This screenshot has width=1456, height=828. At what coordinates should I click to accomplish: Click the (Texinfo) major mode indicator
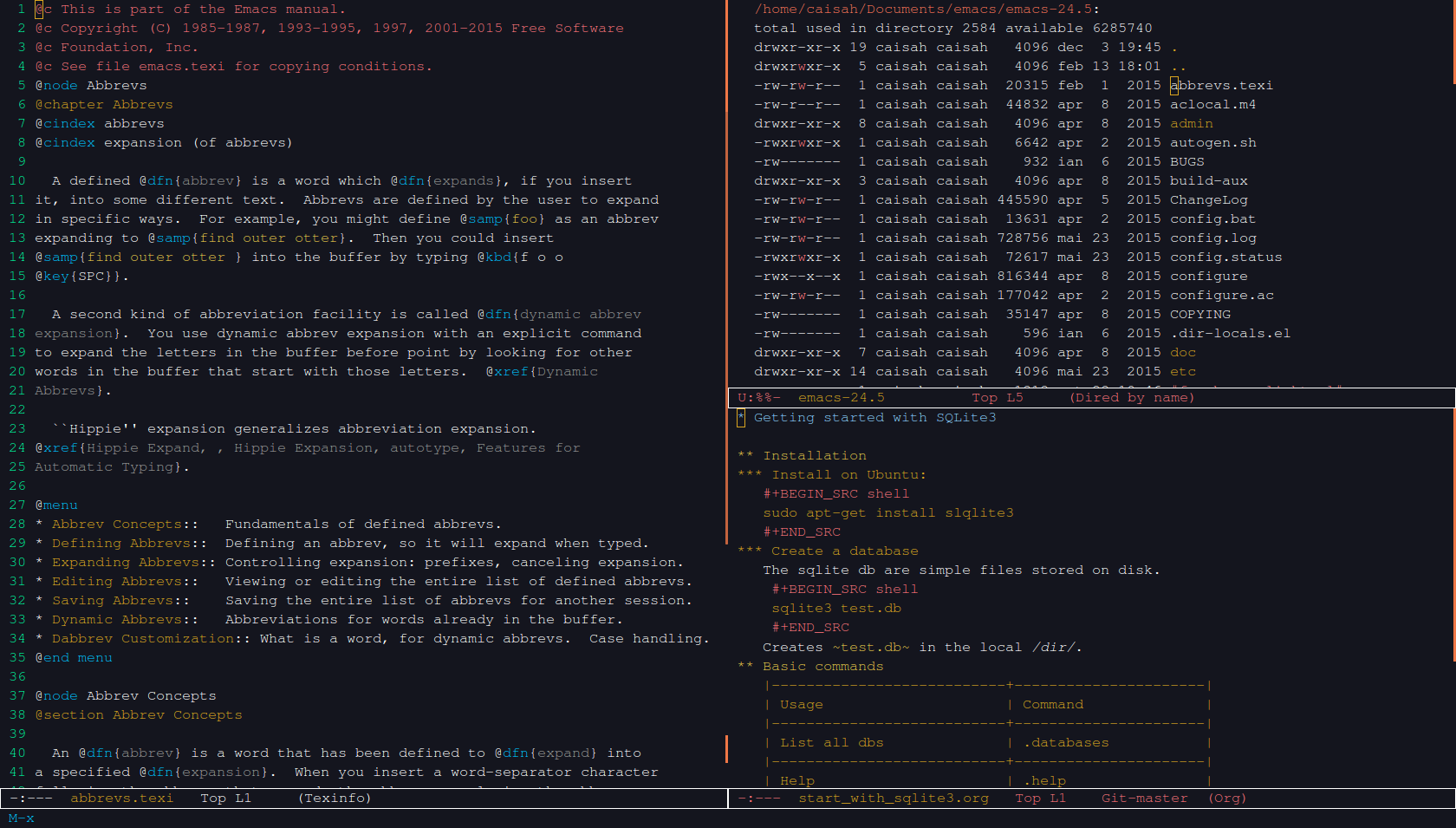point(335,799)
